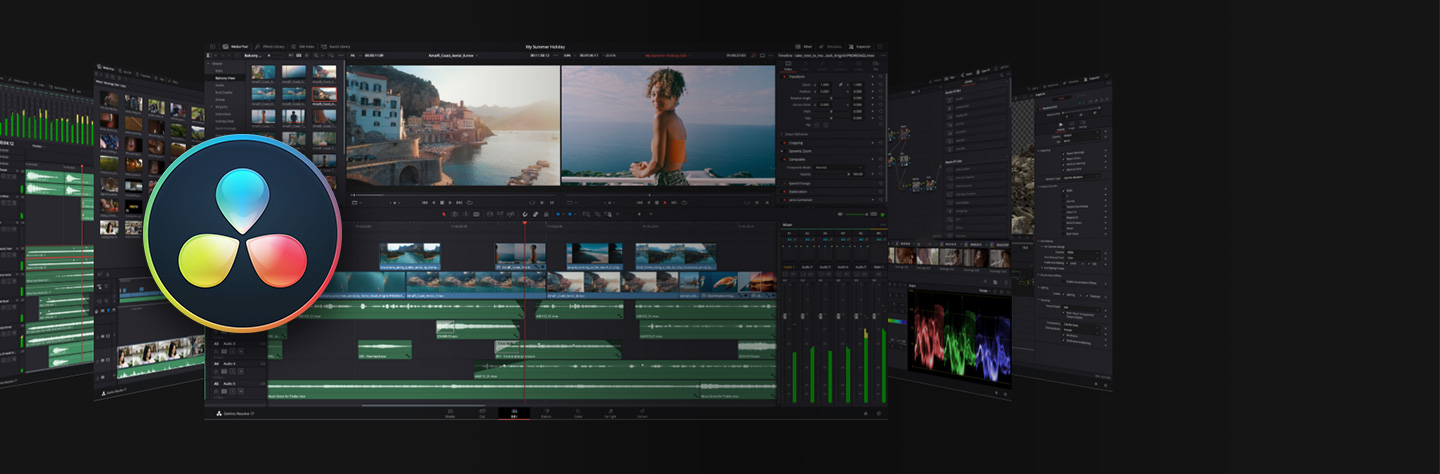
Task: Expand the Airports bin
Action: click(x=211, y=107)
